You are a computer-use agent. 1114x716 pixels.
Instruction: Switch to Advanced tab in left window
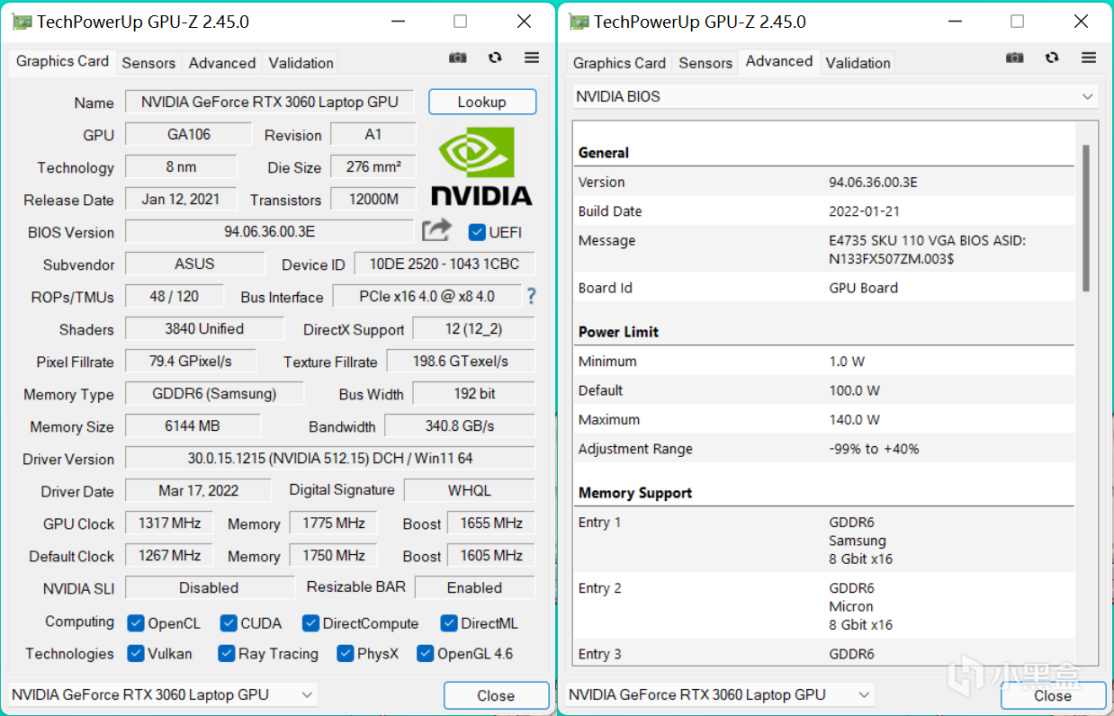point(222,63)
